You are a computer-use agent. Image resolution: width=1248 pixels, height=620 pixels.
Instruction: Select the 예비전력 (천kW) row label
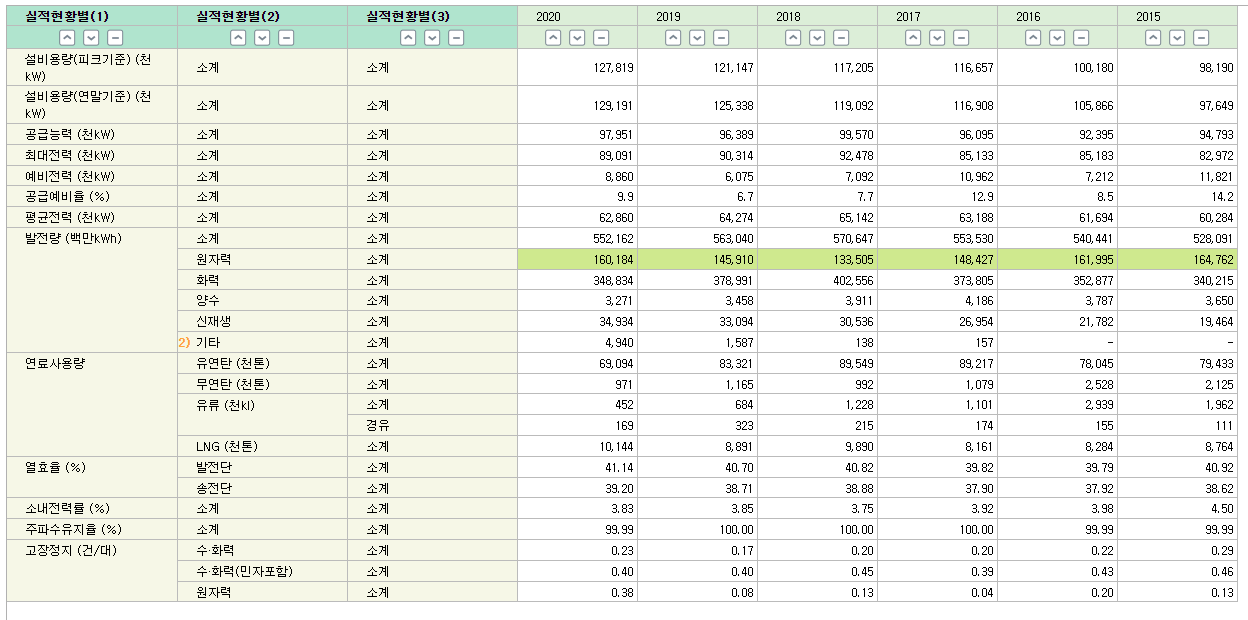70,176
